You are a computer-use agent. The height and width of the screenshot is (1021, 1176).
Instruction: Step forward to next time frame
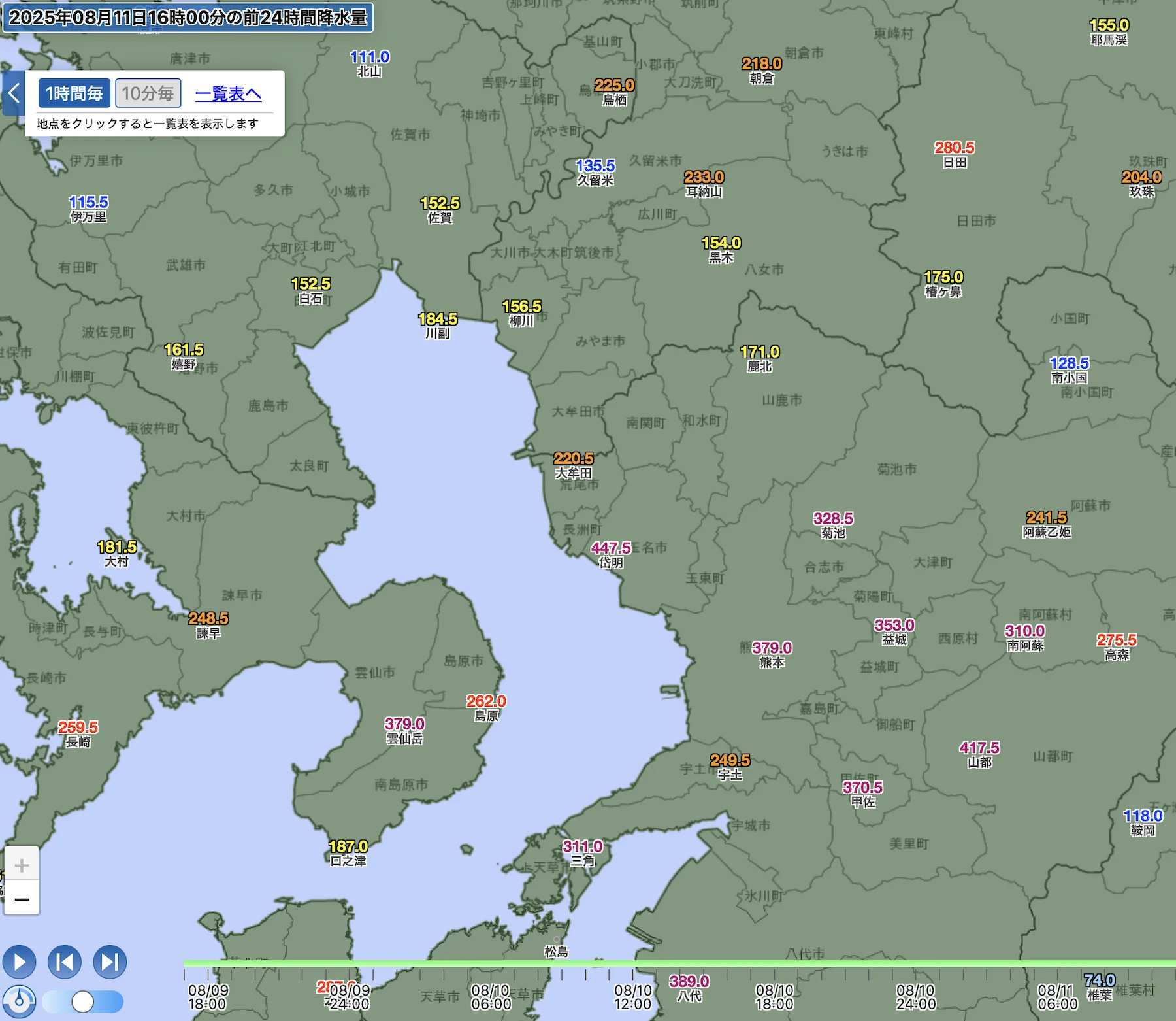[x=110, y=962]
